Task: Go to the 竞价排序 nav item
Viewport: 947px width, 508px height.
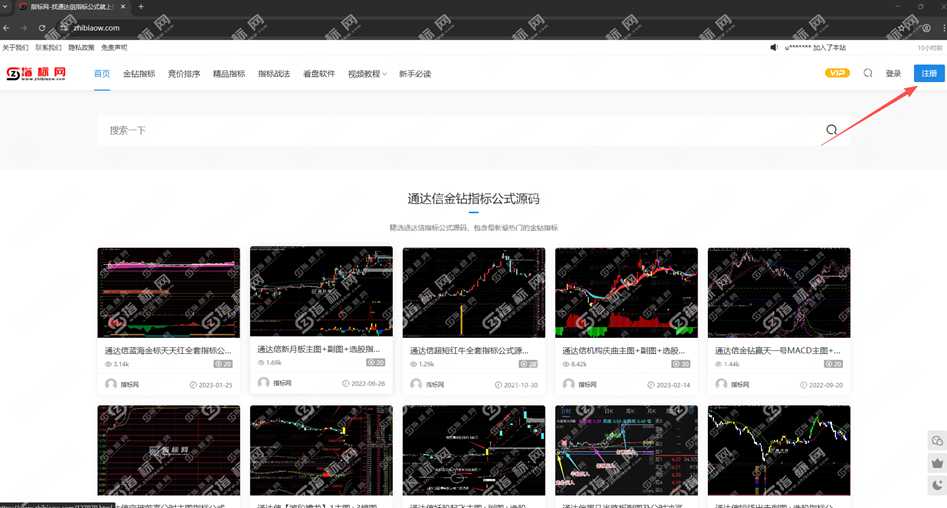Action: (x=184, y=74)
